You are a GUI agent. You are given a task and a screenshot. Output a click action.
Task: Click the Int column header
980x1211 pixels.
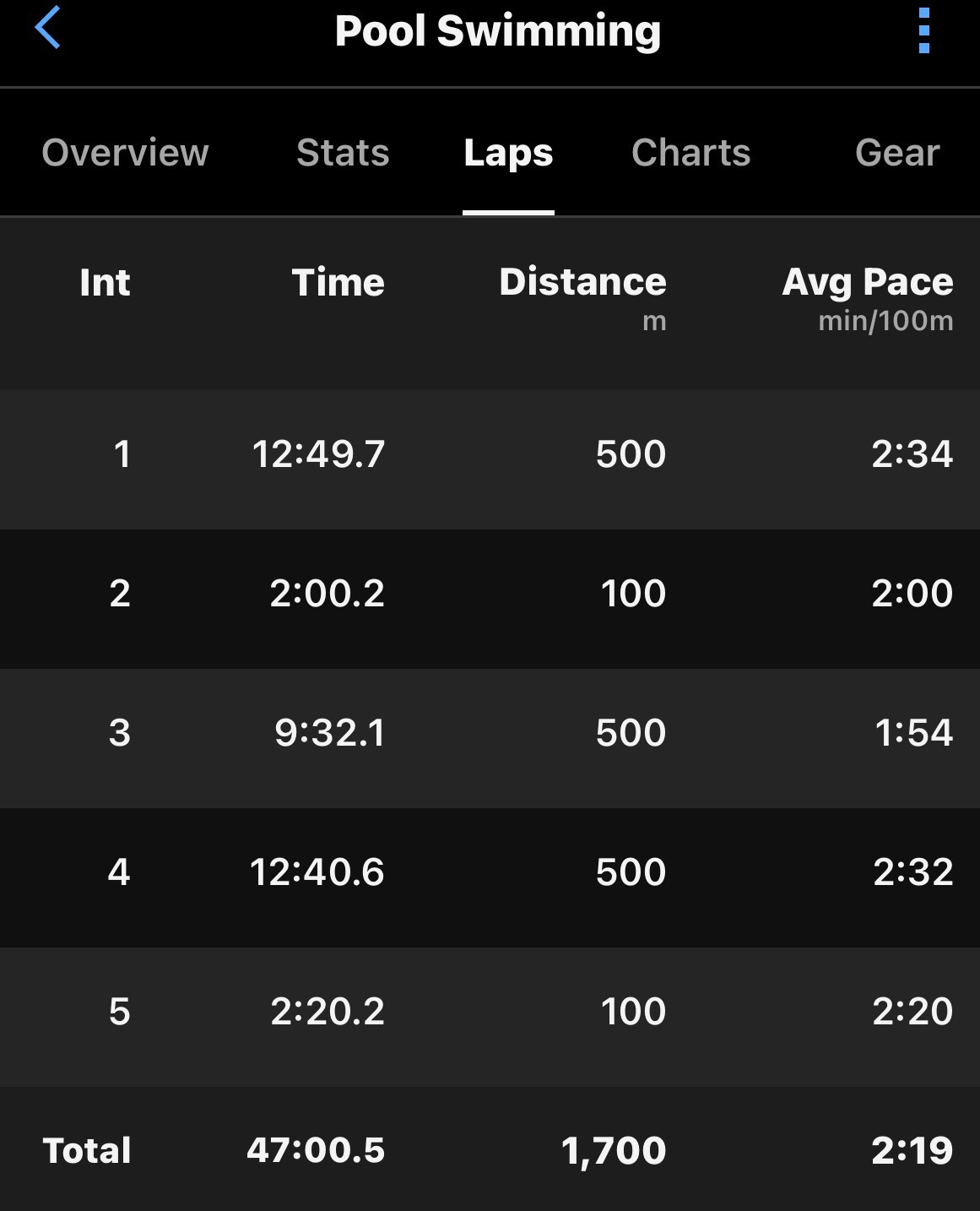(x=105, y=282)
